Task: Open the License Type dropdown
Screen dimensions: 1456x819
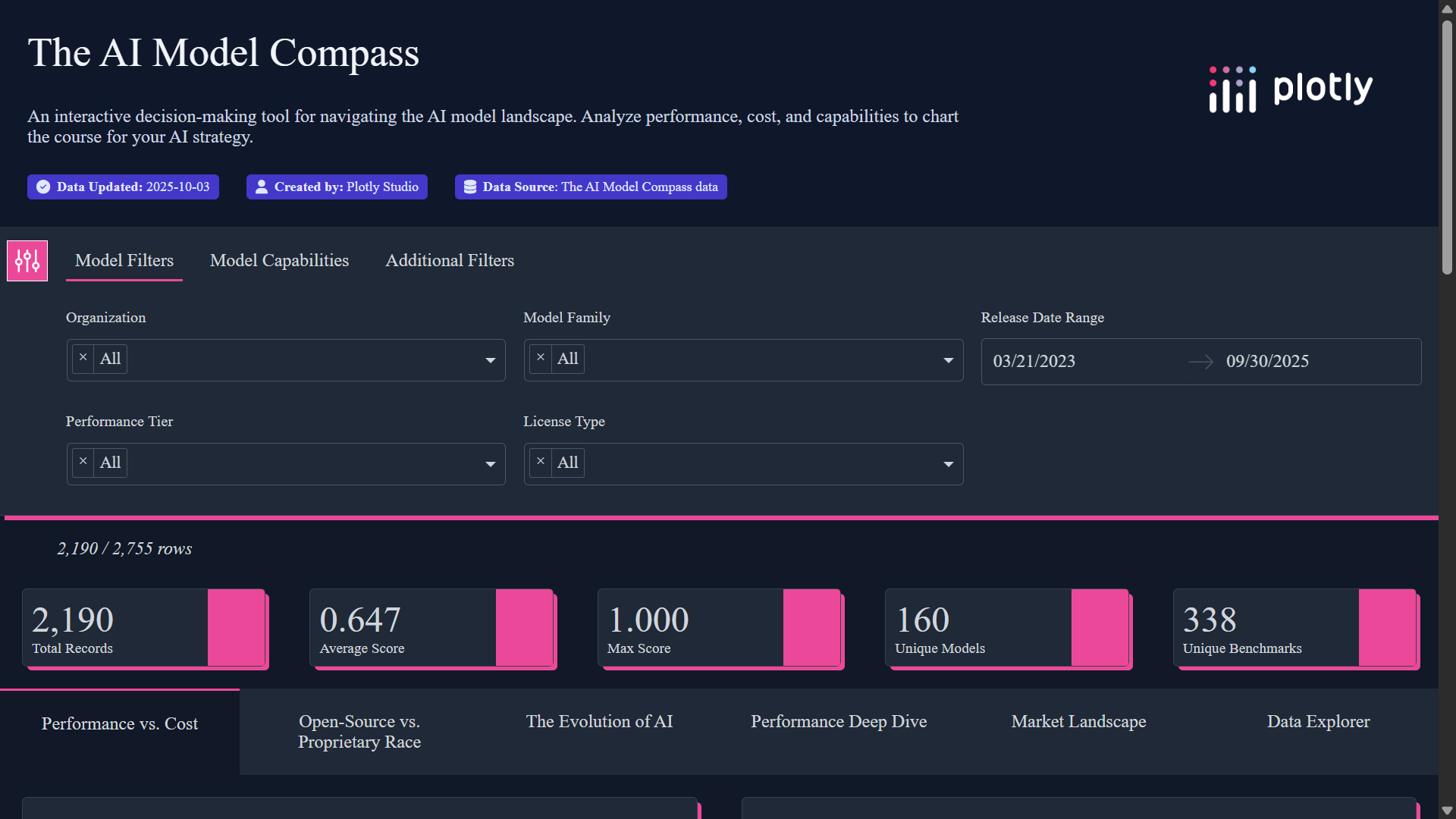Action: point(948,464)
